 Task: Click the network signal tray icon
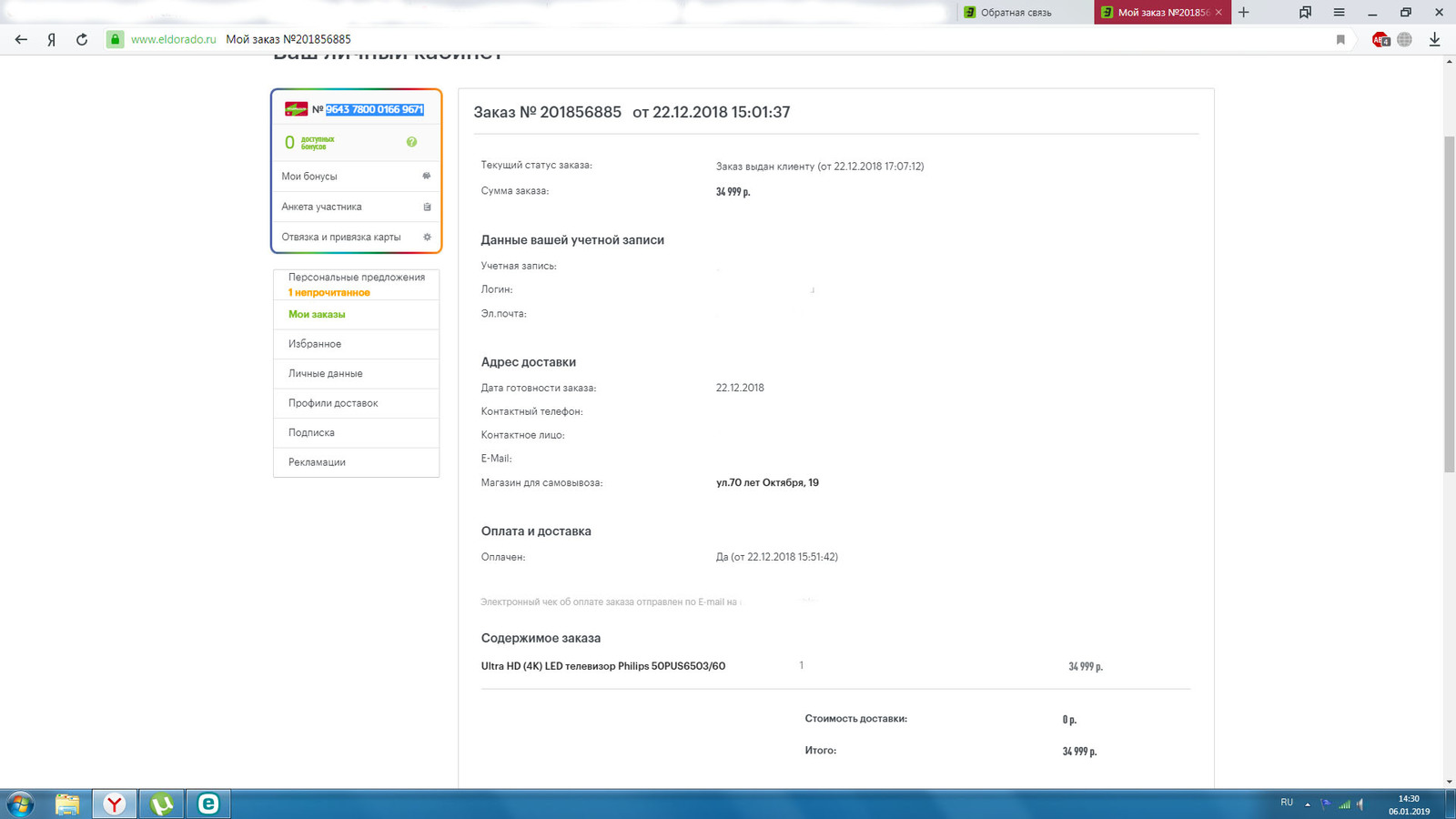[x=1344, y=804]
